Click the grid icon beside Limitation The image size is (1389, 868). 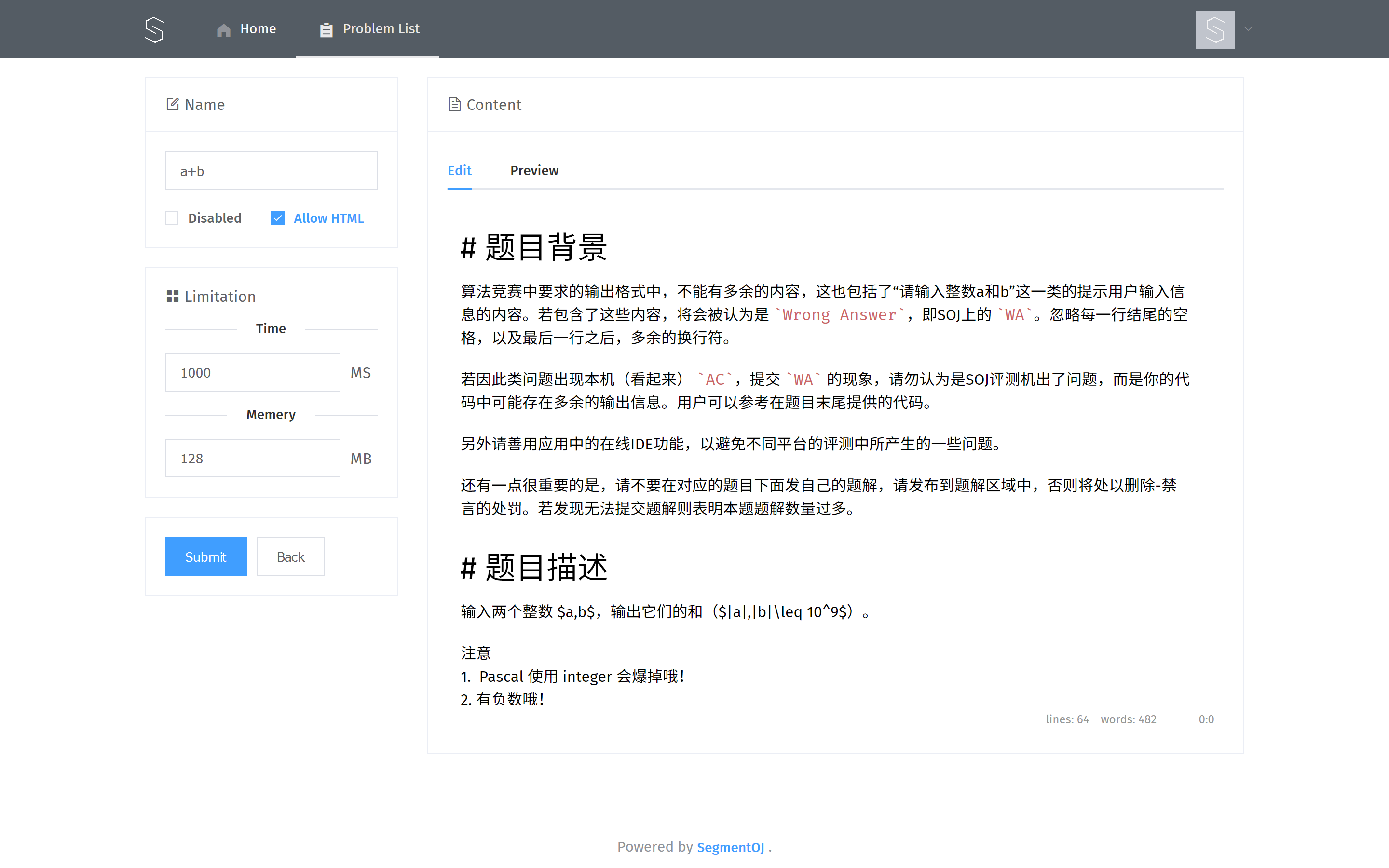tap(172, 296)
